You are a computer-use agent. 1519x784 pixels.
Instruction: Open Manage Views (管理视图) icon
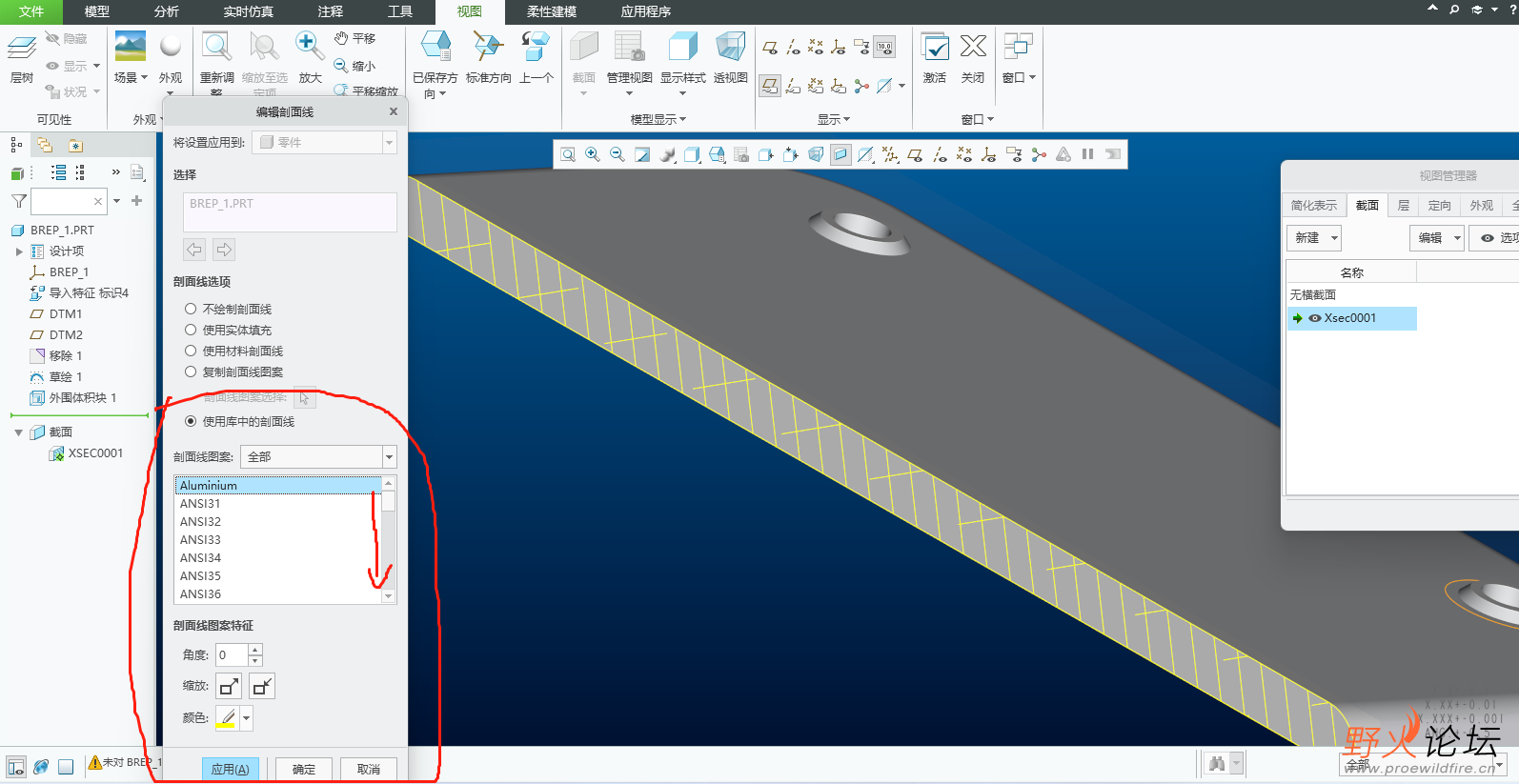click(x=629, y=46)
